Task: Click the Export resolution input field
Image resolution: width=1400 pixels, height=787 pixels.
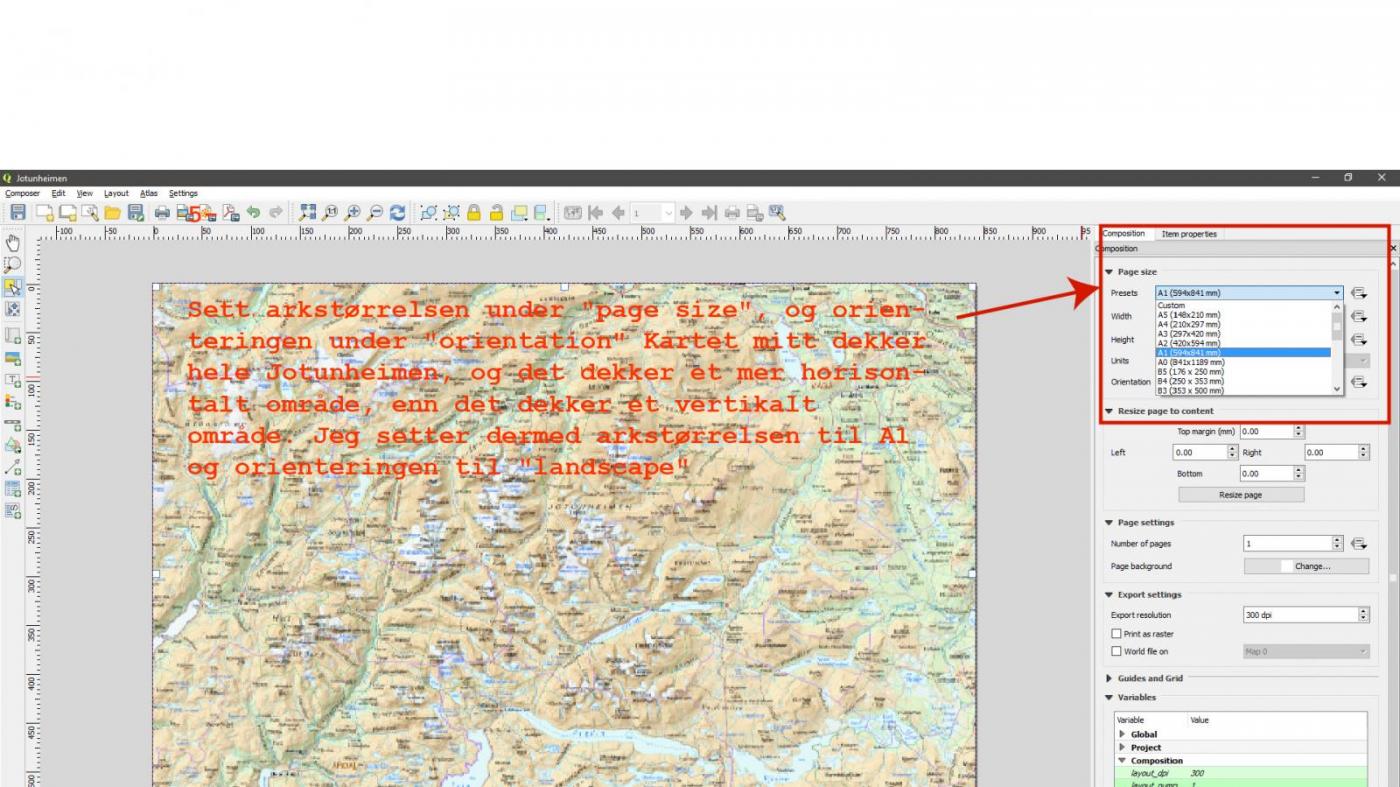Action: click(x=1299, y=615)
